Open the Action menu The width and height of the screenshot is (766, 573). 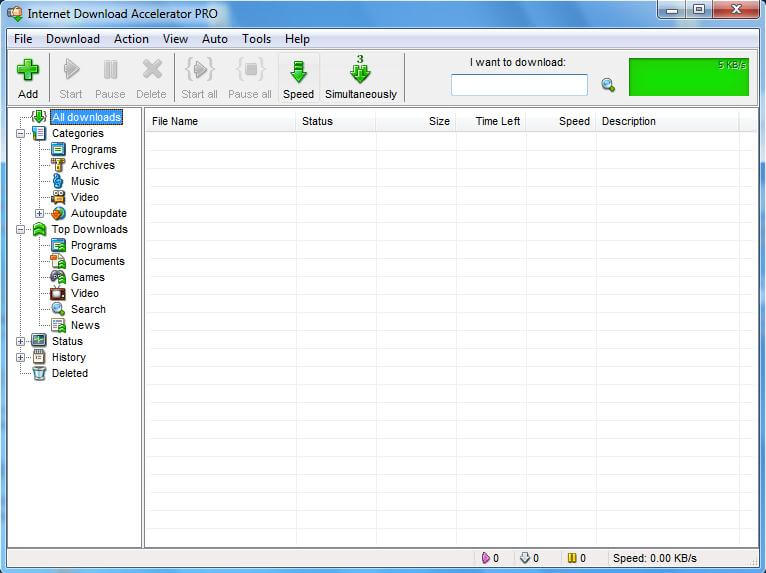(x=131, y=39)
